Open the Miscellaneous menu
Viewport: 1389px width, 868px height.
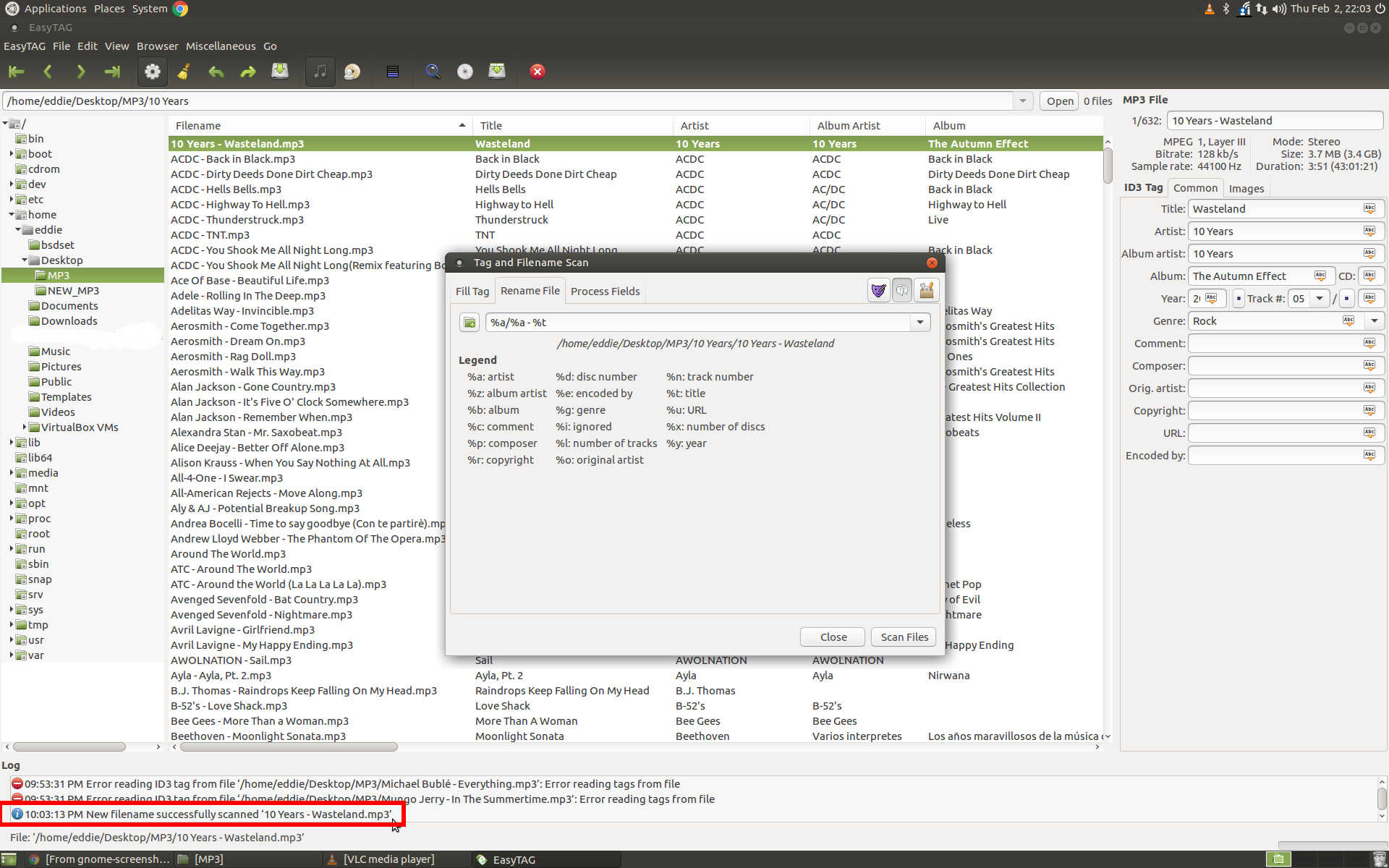[x=220, y=46]
